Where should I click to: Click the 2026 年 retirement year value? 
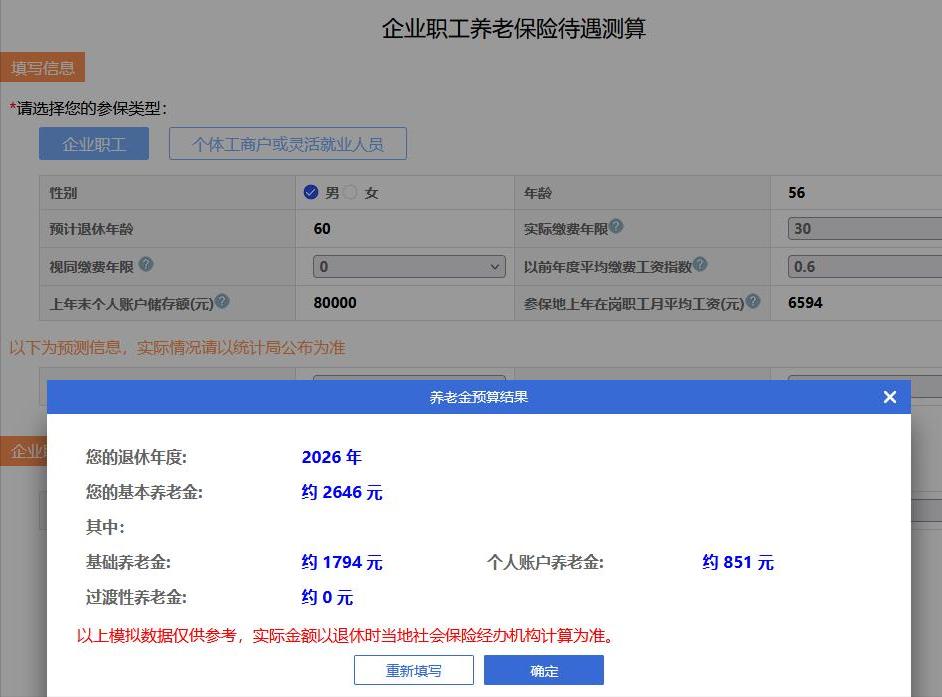click(x=331, y=457)
